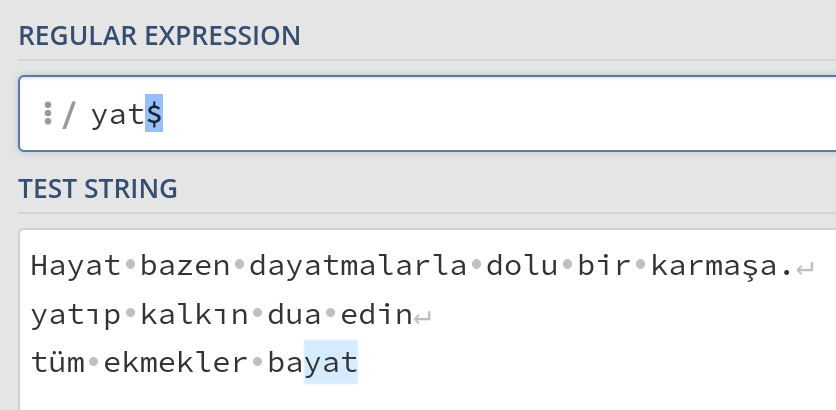Click the newline marker after 'edin'
Viewport: 836px width, 410px height.
click(422, 318)
